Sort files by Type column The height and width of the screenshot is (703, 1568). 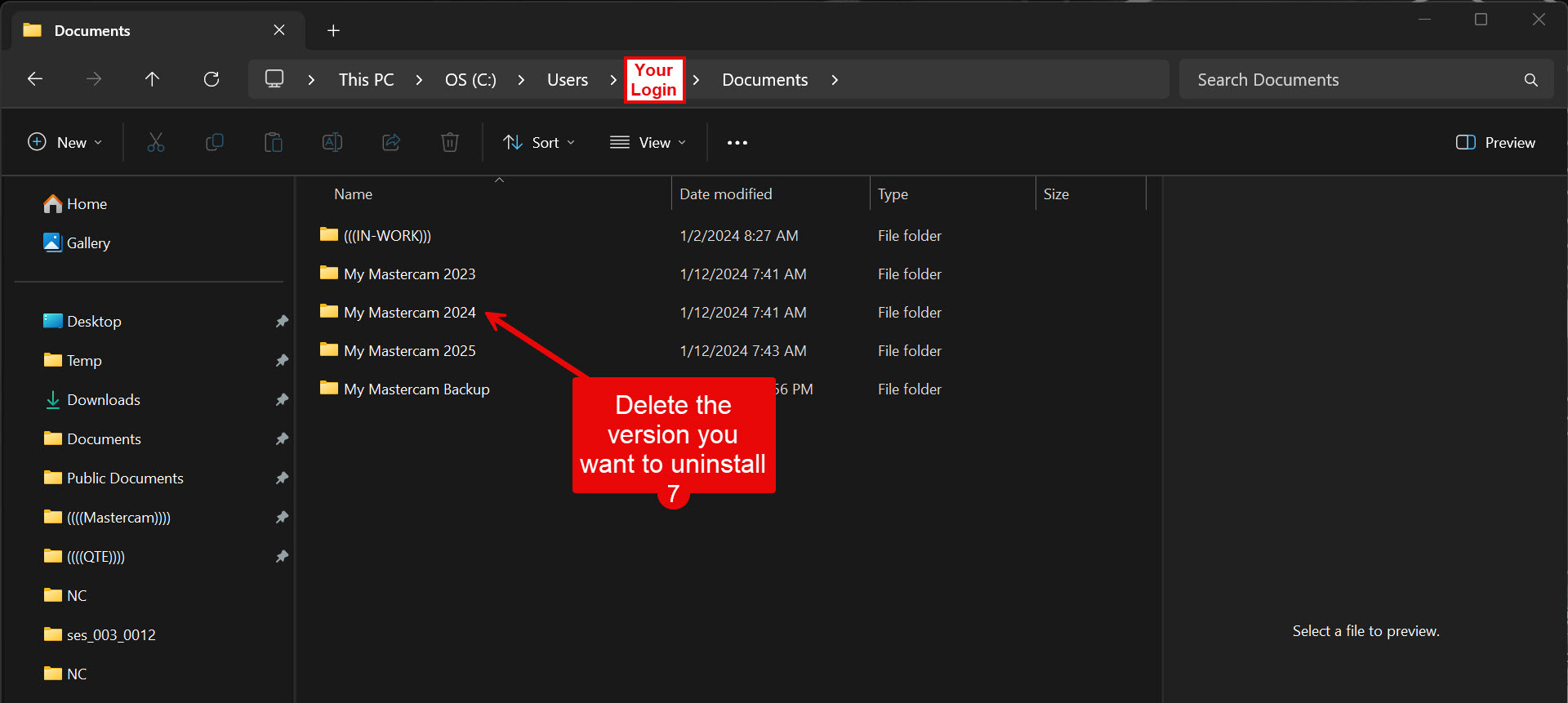click(893, 194)
